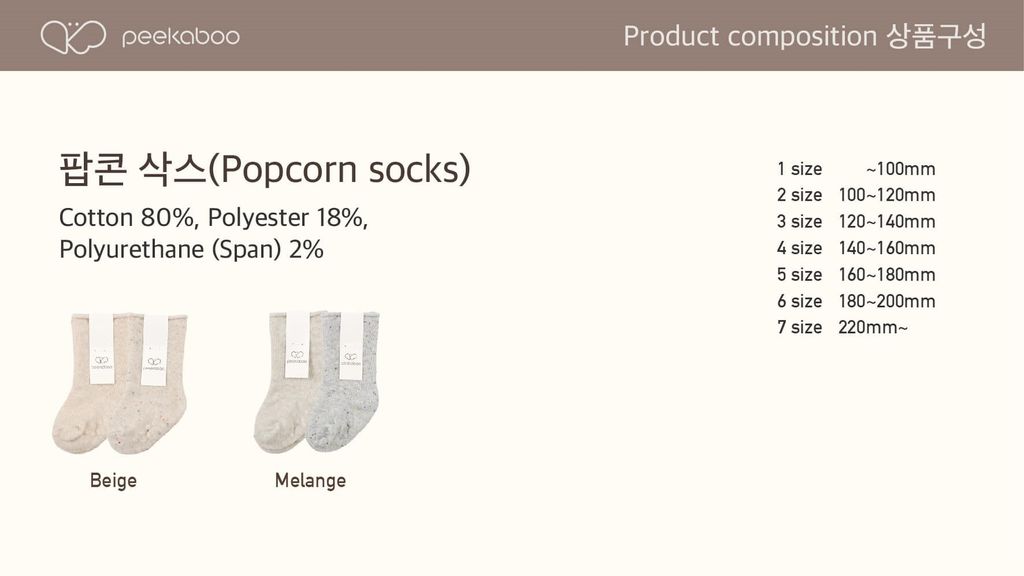
Task: Click the tag on the left beige sock
Action: [102, 346]
